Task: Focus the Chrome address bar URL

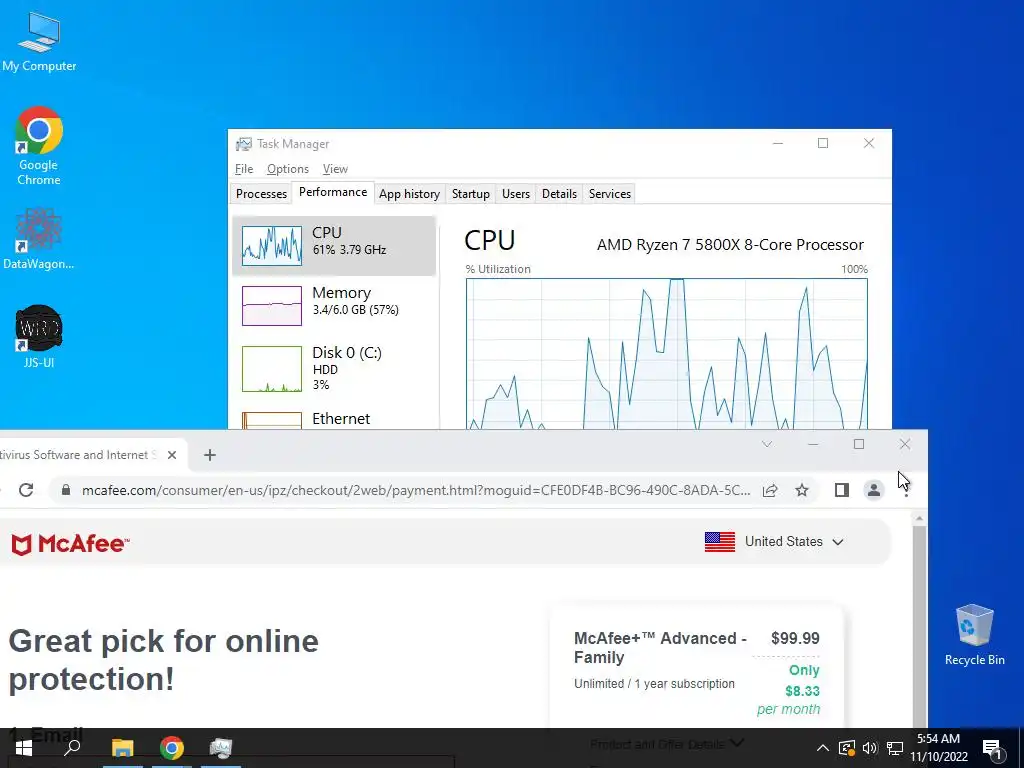Action: 415,490
